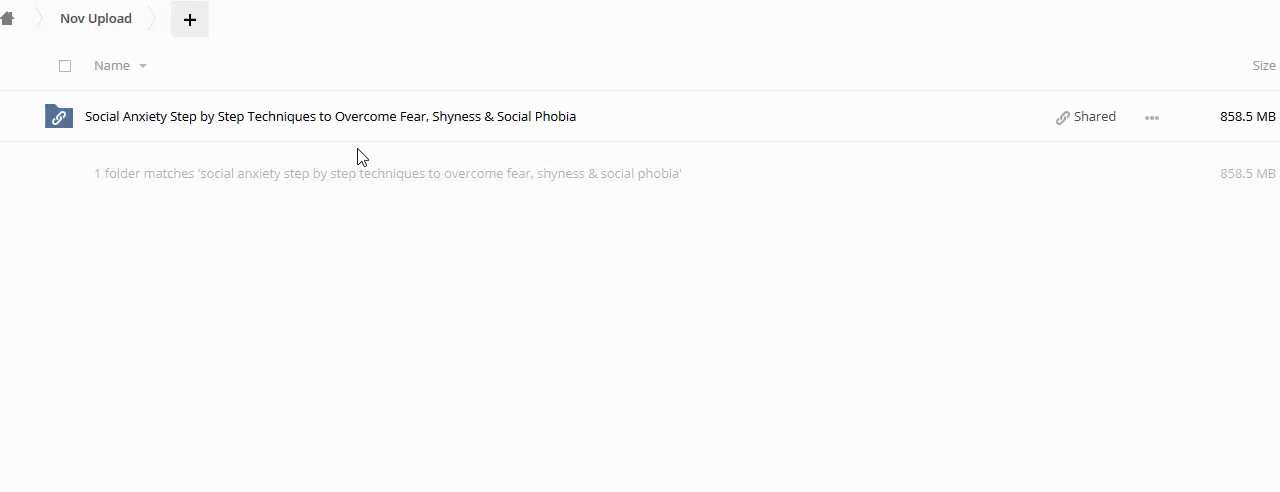This screenshot has width=1280, height=492.
Task: Sort the list by Name column header
Action: [112, 66]
